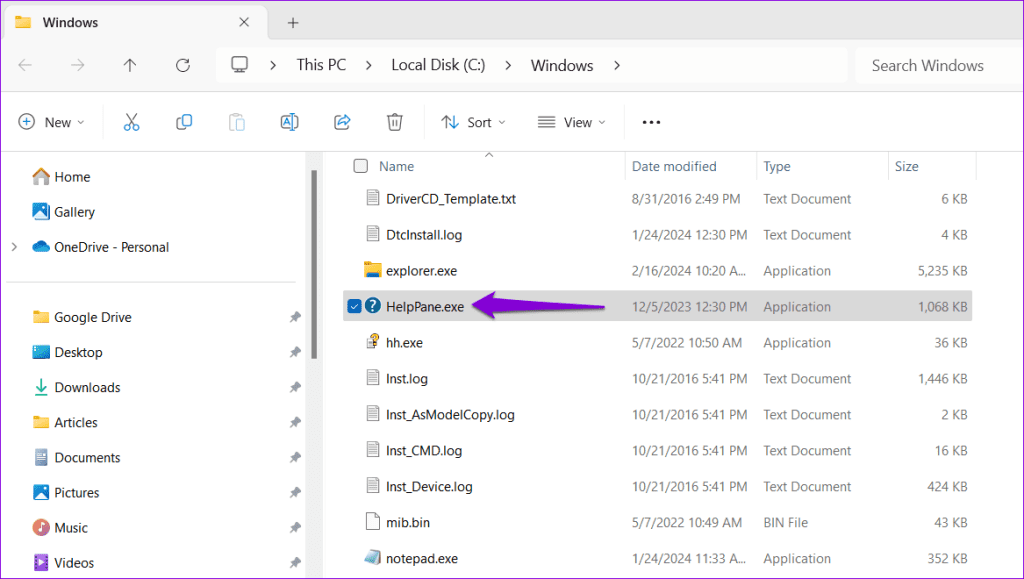The width and height of the screenshot is (1024, 579).
Task: Click the navigation pane scrollbar
Action: point(314,264)
